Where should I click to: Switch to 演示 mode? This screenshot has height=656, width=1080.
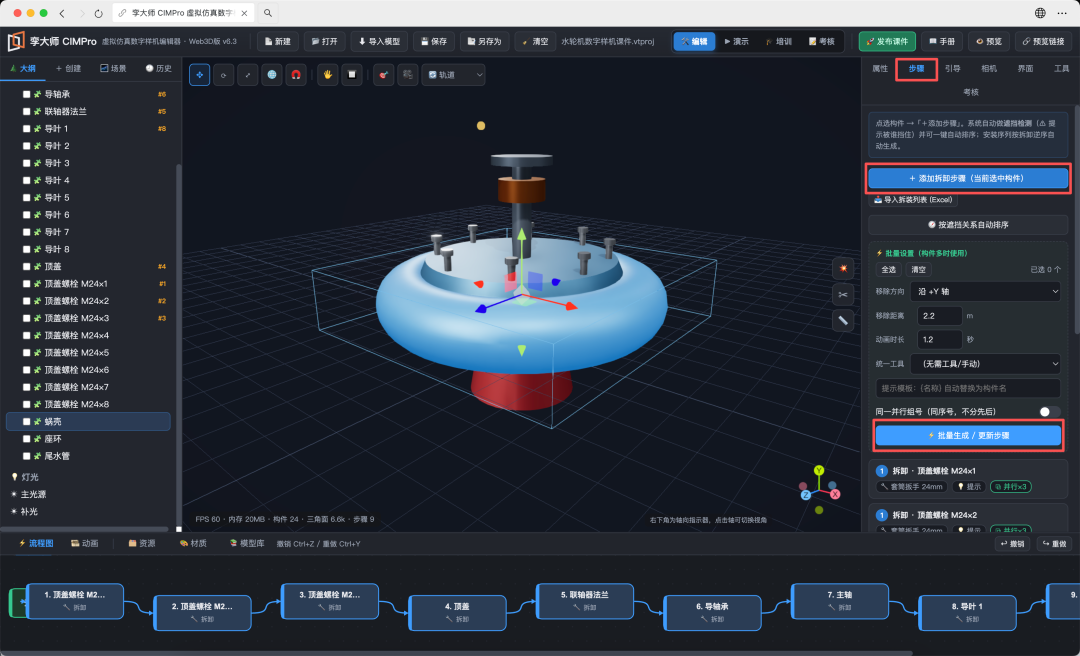736,41
